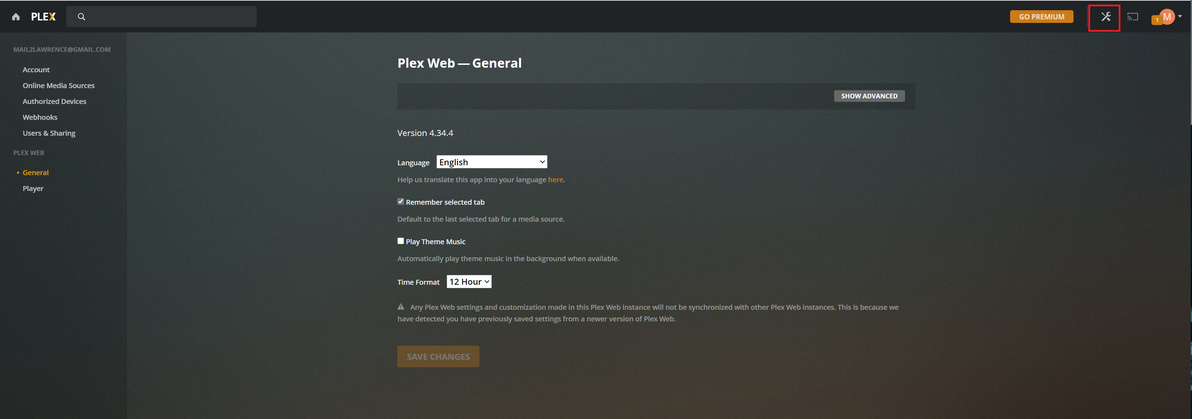Click the Go Premium button
This screenshot has width=1192, height=419.
click(x=1041, y=17)
